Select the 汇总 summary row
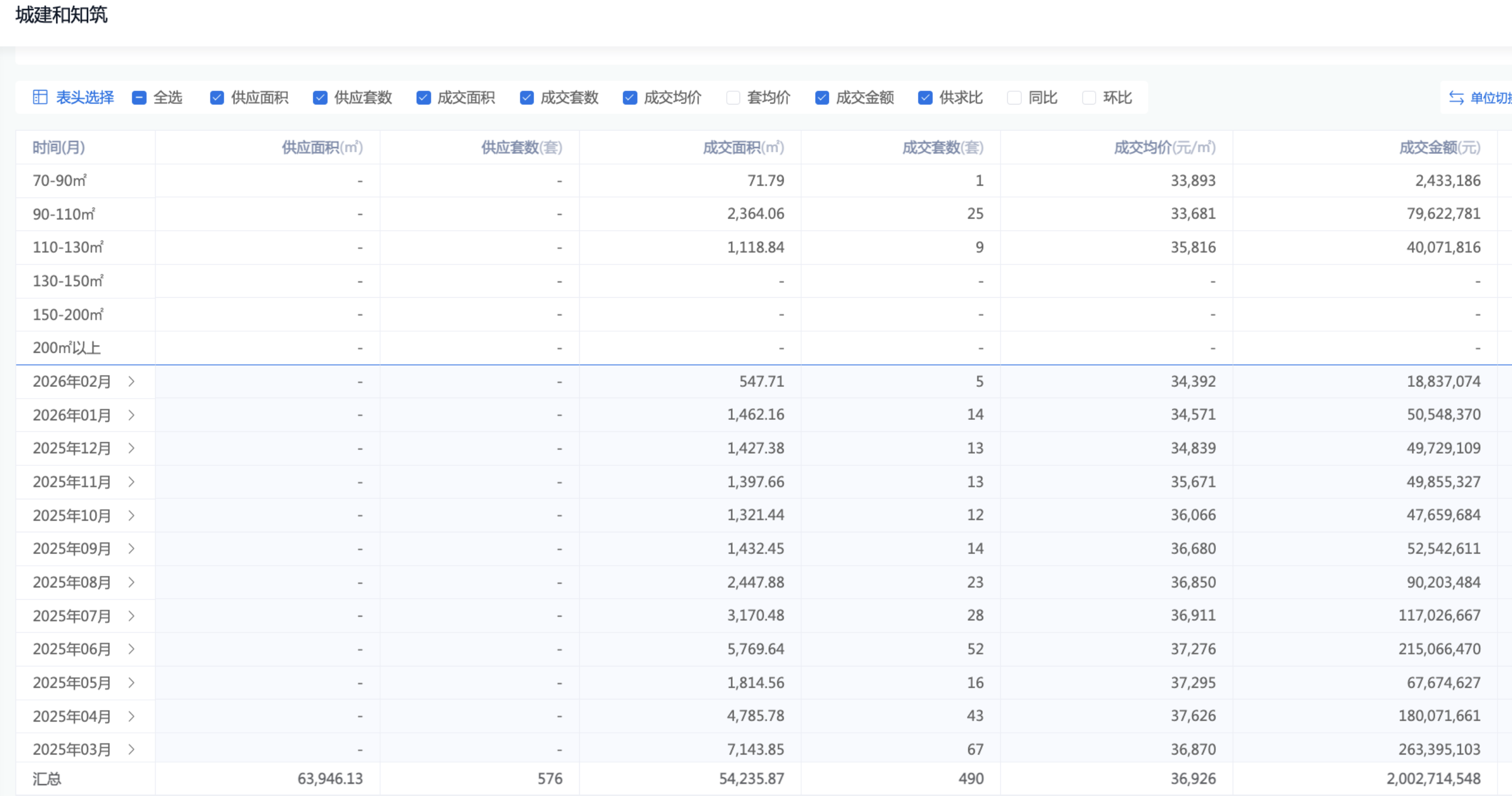 tap(47, 779)
